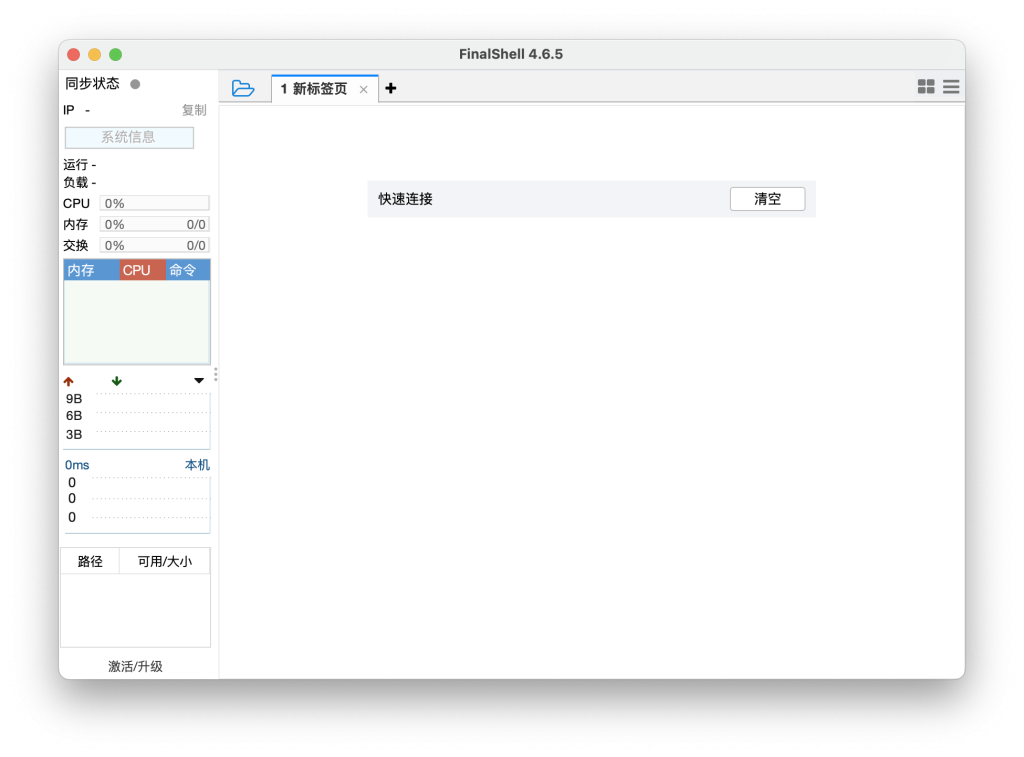Click the red upload arrow icon

click(x=69, y=381)
